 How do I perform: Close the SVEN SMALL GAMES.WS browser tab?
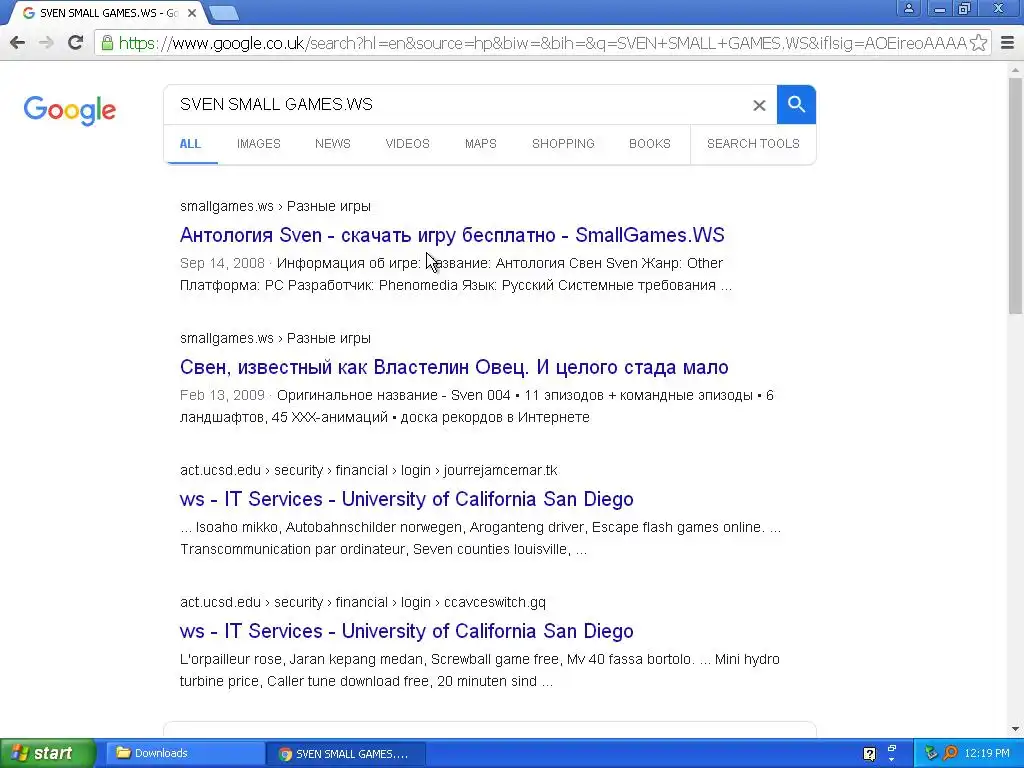coord(192,13)
